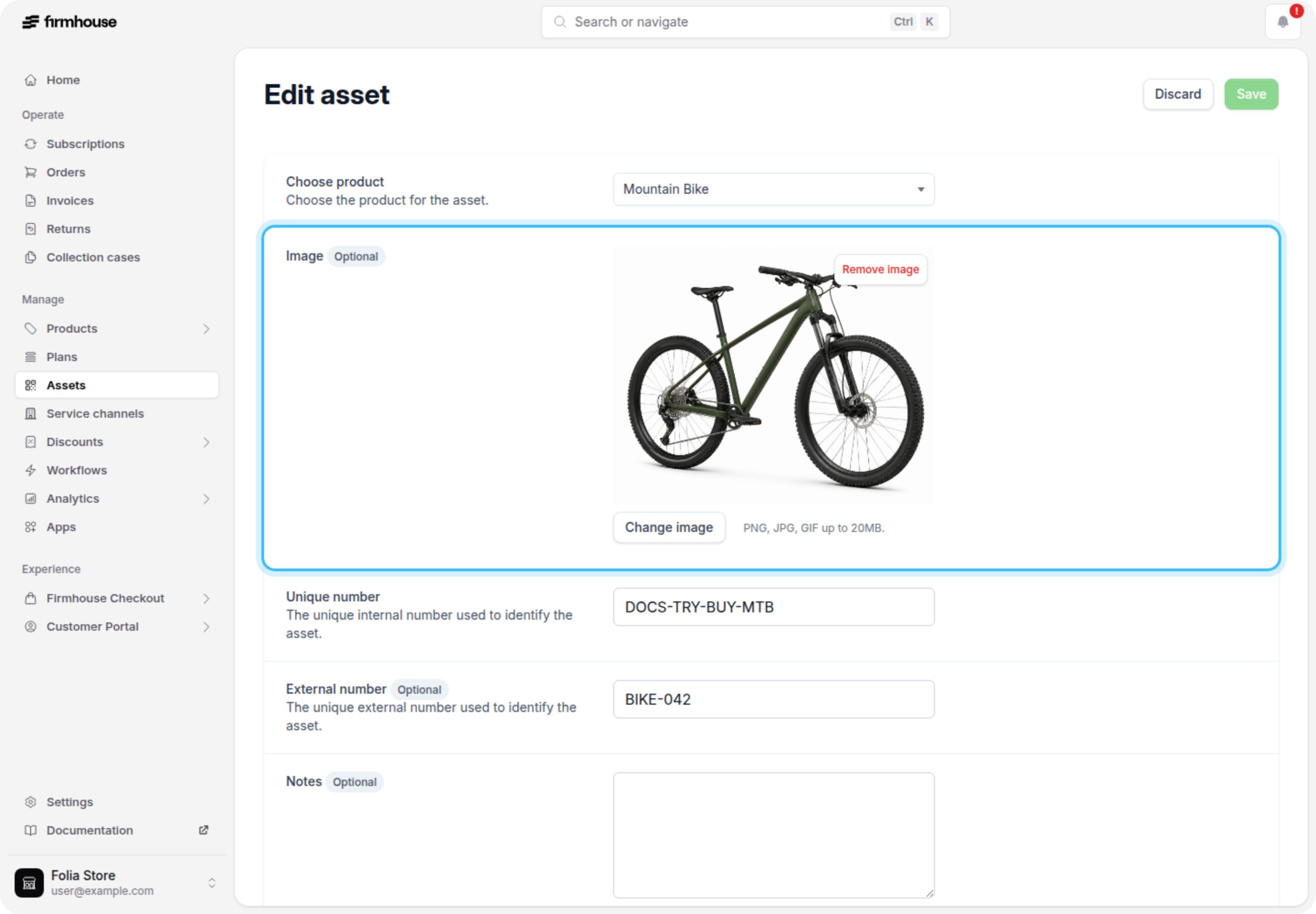Image resolution: width=1316 pixels, height=914 pixels.
Task: Focus the Search or navigate field
Action: click(x=745, y=22)
